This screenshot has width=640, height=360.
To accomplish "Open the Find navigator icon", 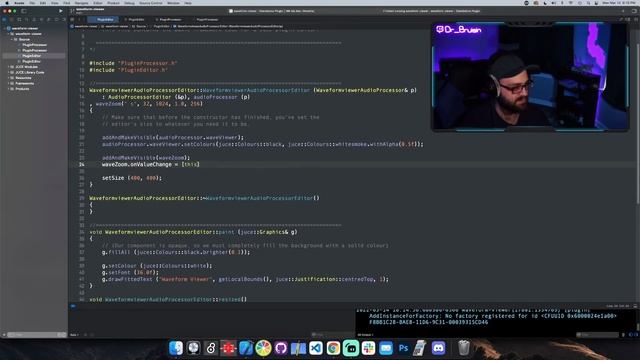I will point(27,19).
